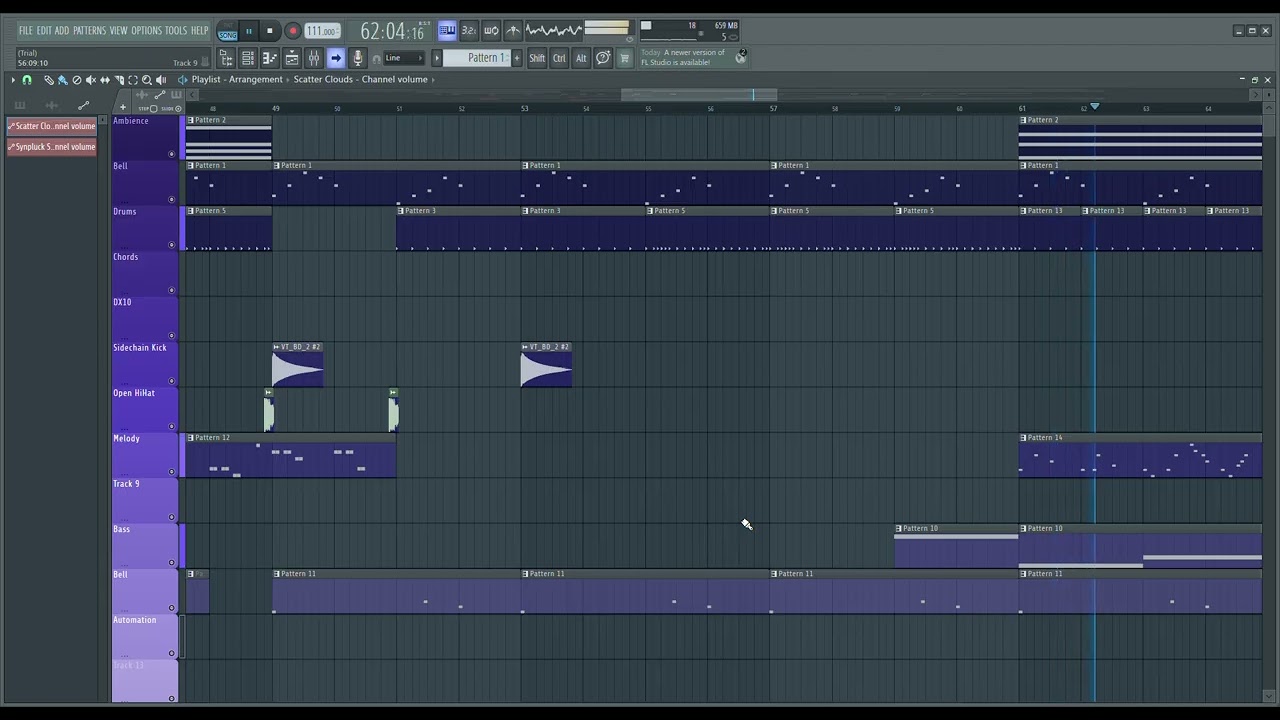Toggle loop recording icon
Viewport: 1280px width, 720px height.
point(491,31)
